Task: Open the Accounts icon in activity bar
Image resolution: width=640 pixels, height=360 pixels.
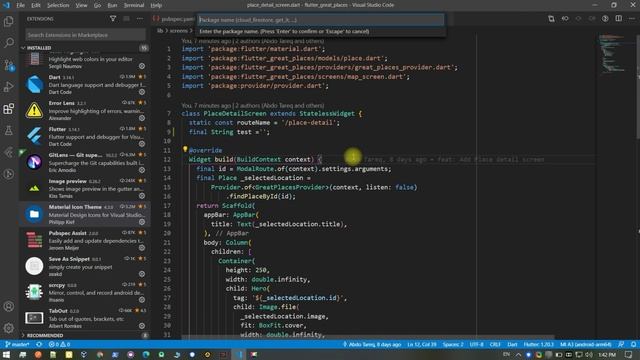Action: tap(9, 306)
